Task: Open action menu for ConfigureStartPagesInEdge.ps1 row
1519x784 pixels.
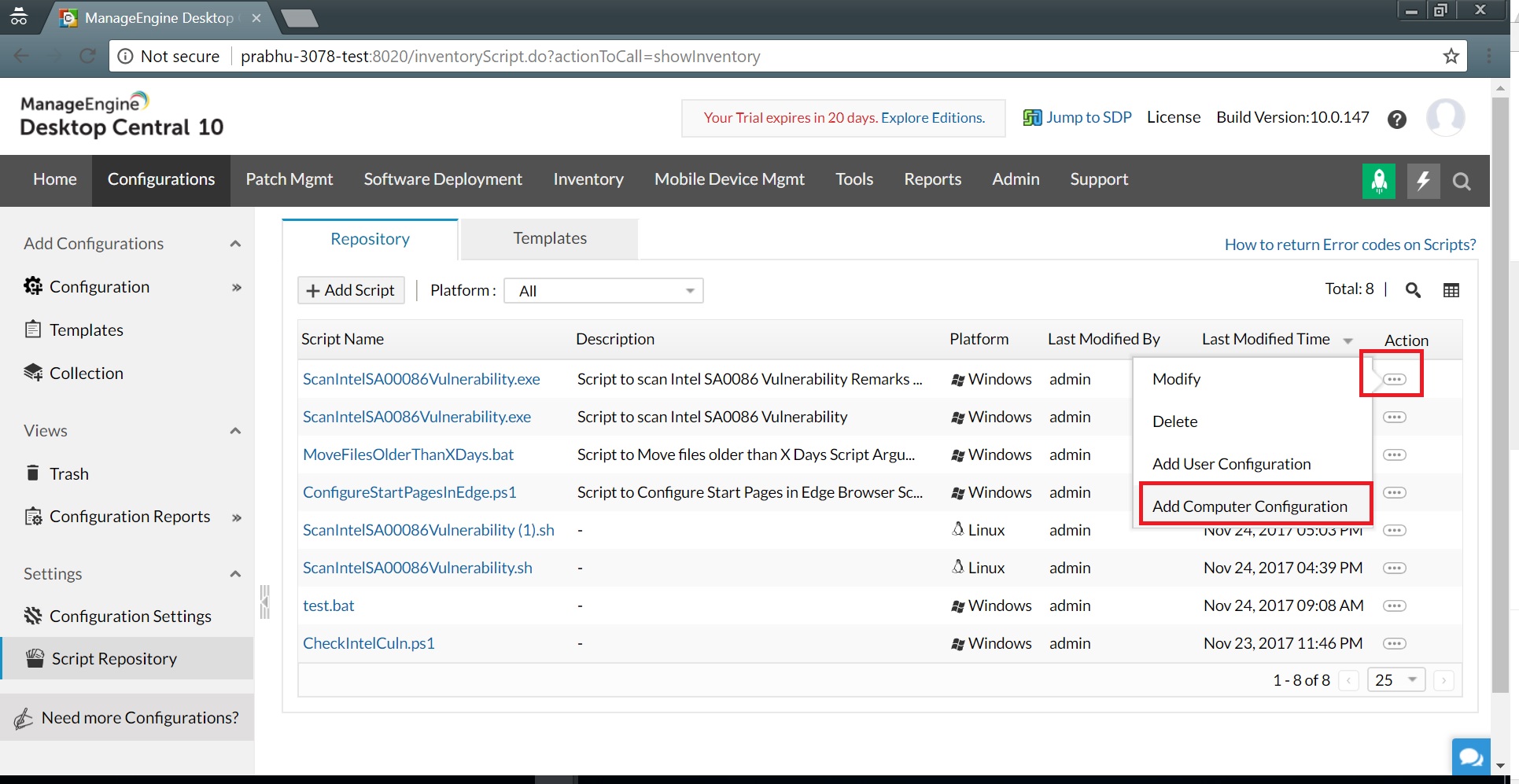Action: [1395, 492]
